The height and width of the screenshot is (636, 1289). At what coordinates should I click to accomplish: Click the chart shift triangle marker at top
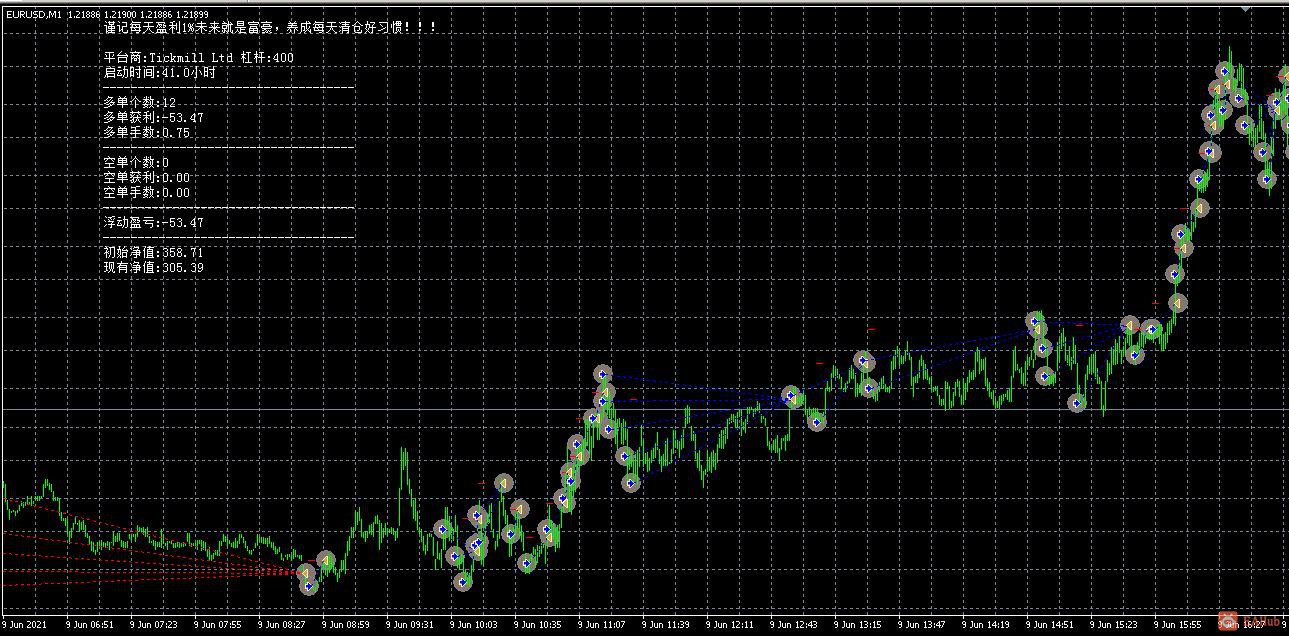click(x=1245, y=7)
